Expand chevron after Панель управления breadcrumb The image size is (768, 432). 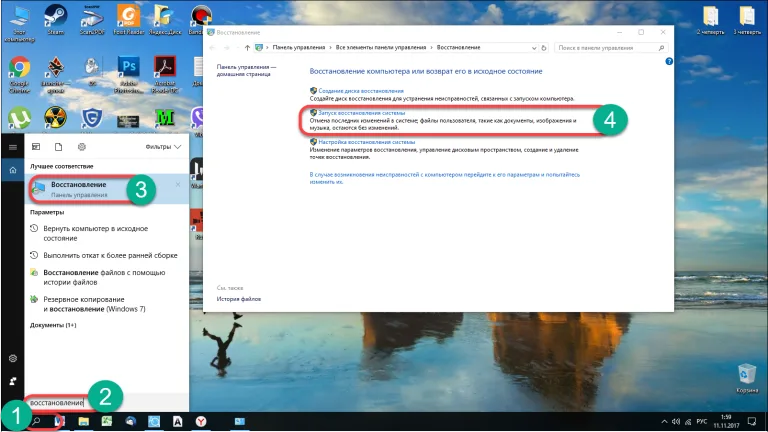pos(330,48)
